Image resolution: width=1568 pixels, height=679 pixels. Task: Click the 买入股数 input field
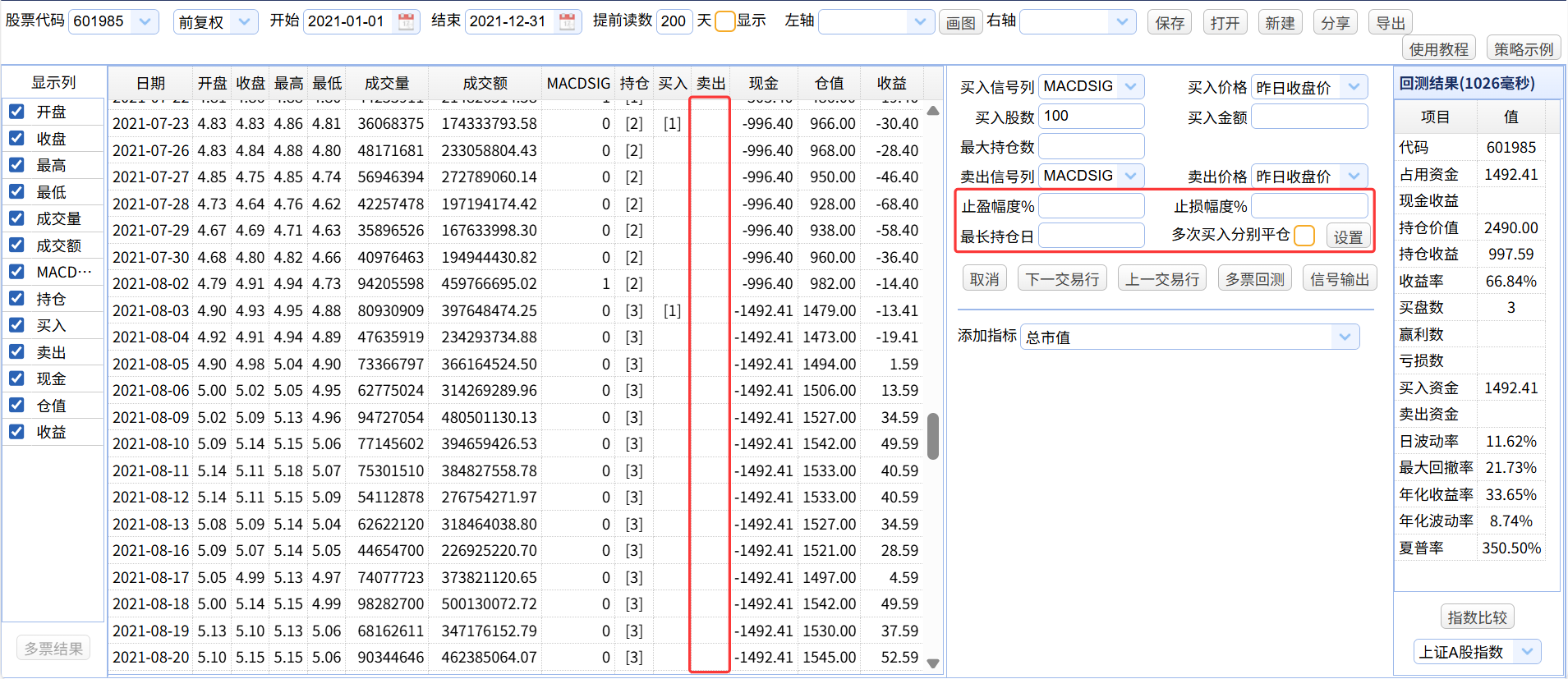coord(1091,117)
